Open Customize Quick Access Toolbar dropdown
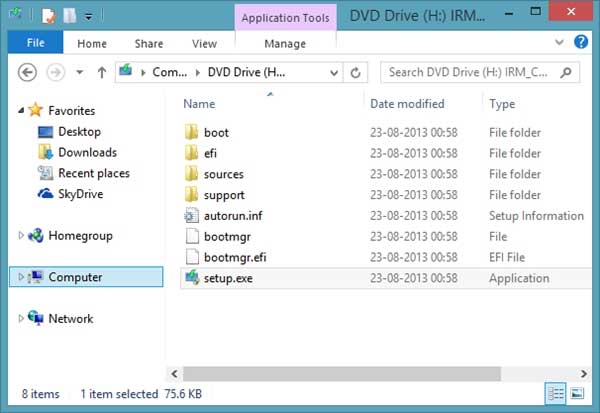This screenshot has width=600, height=413. coord(88,17)
